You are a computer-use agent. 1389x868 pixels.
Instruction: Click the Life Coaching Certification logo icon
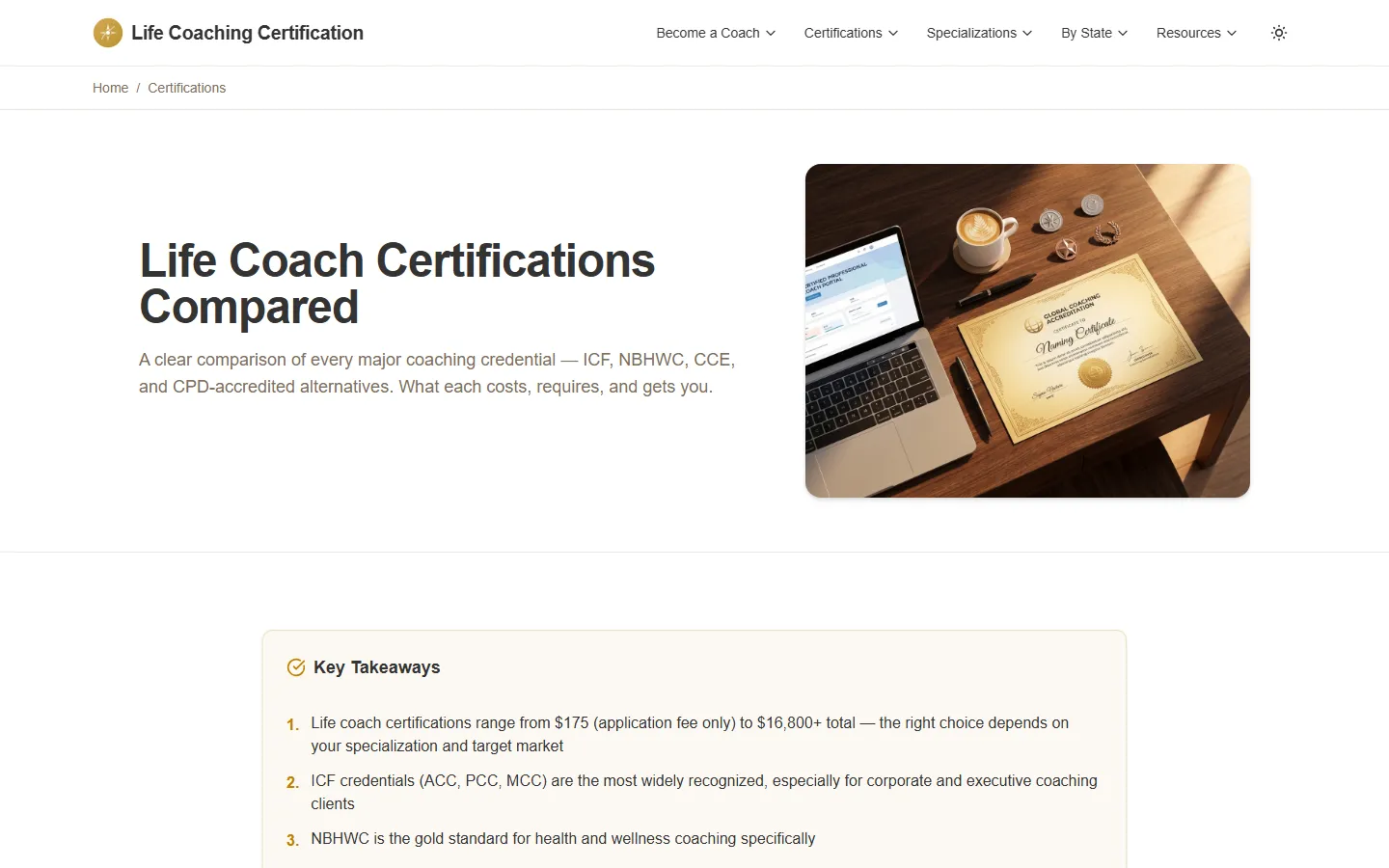point(108,33)
